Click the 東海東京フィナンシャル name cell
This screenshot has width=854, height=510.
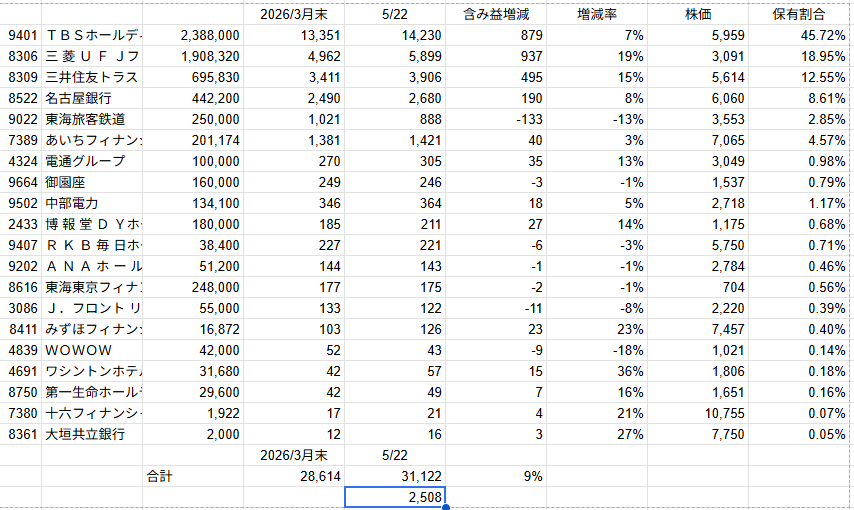(x=92, y=287)
